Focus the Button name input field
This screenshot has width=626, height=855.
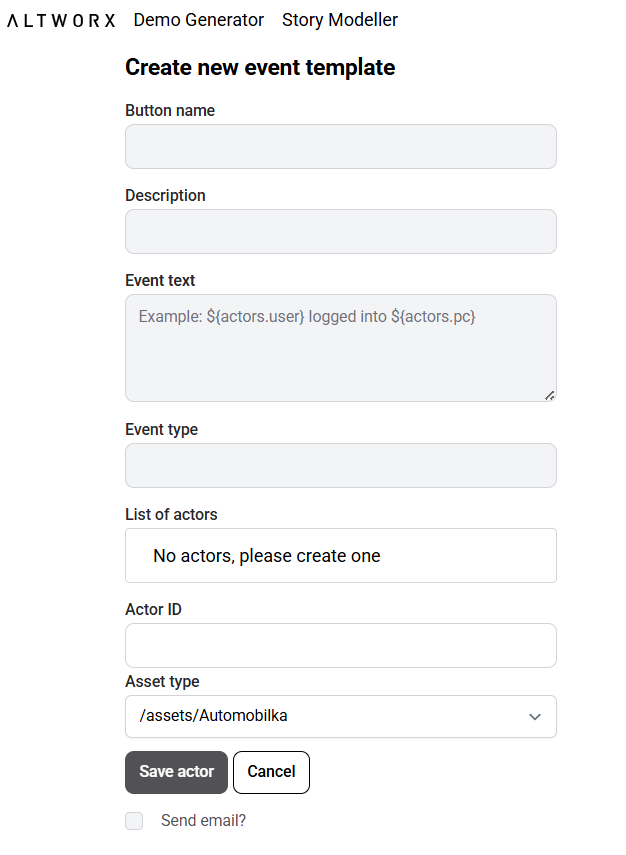point(340,147)
